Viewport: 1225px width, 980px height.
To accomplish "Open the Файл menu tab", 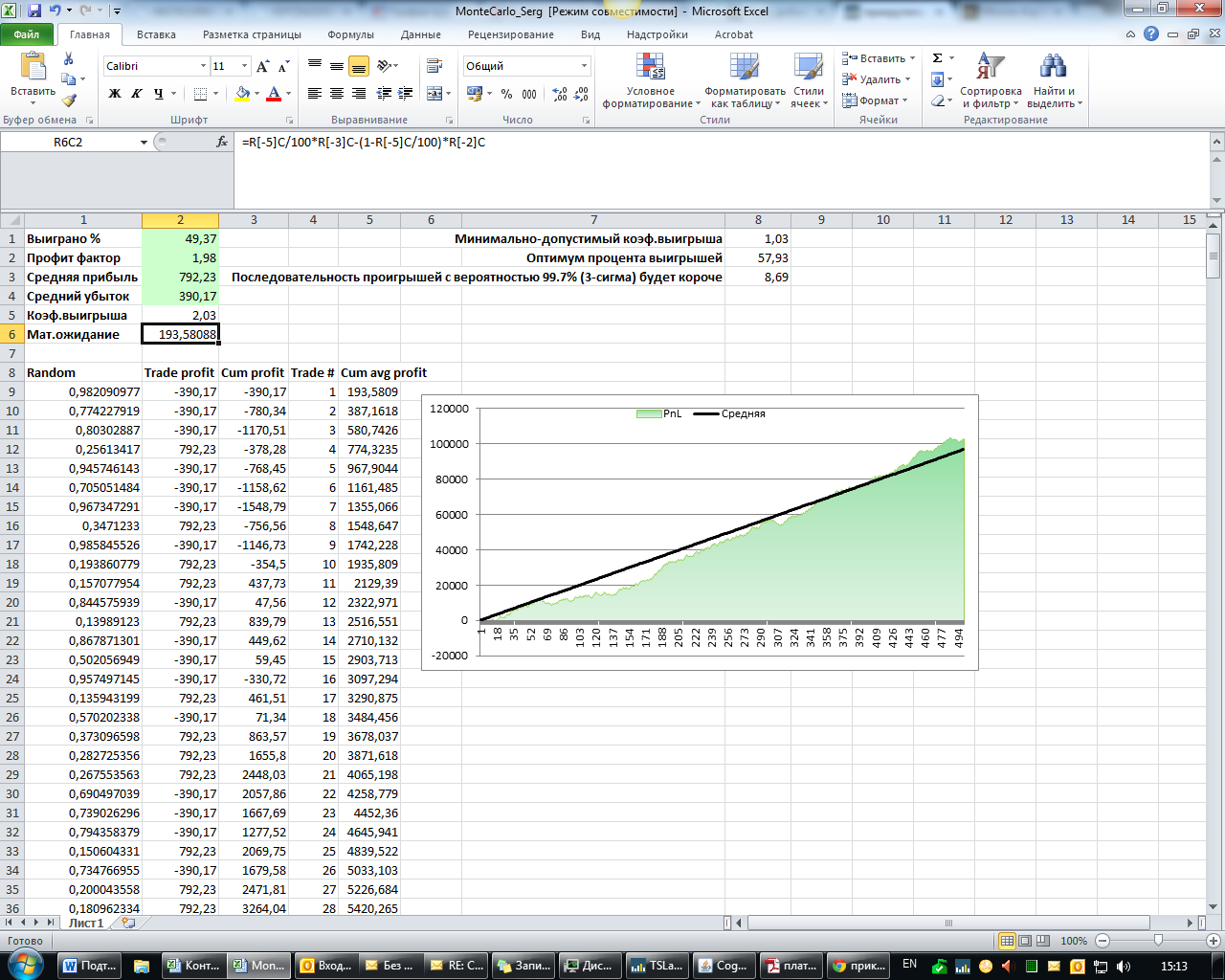I will tap(27, 34).
